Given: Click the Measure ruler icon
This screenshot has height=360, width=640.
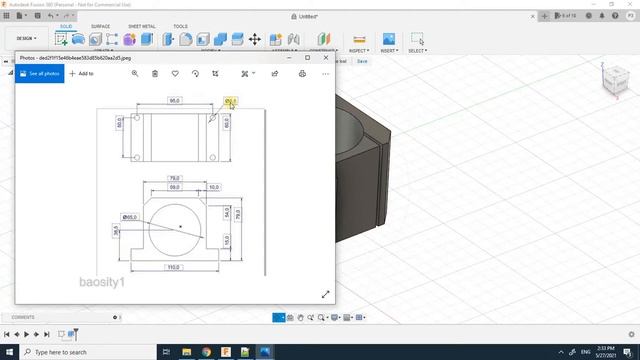Looking at the screenshot, I should [359, 39].
